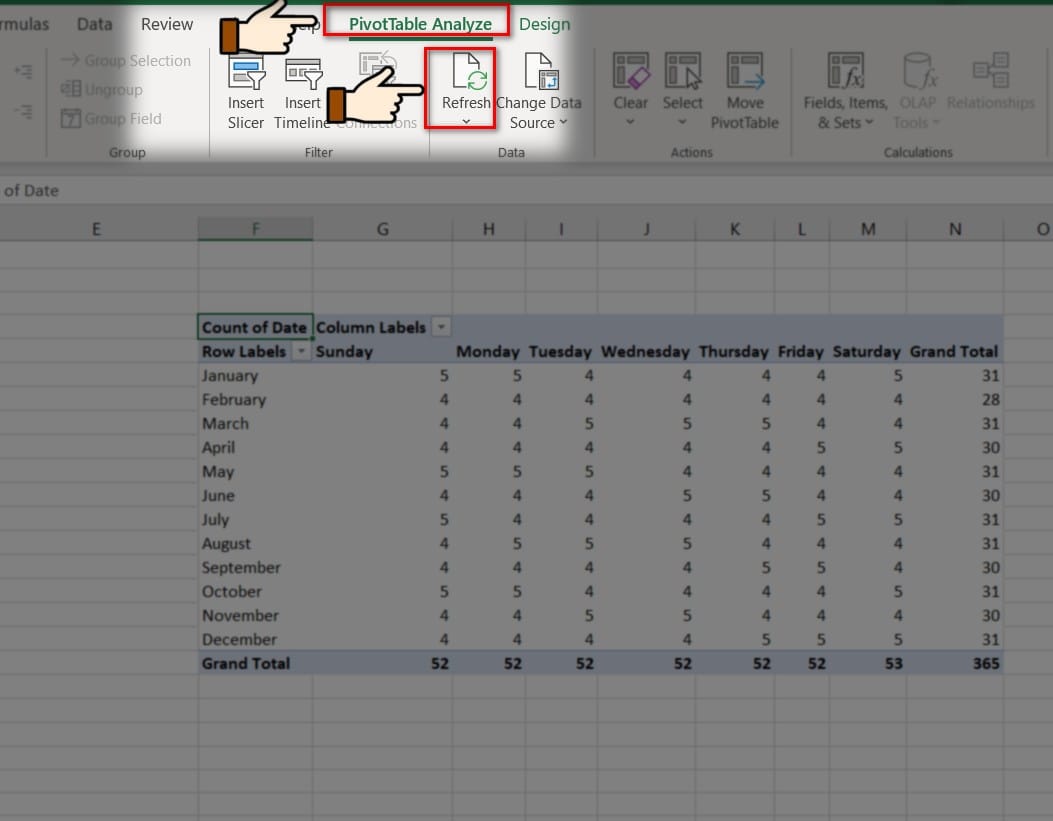Viewport: 1053px width, 821px height.
Task: Select column header G
Action: point(383,229)
